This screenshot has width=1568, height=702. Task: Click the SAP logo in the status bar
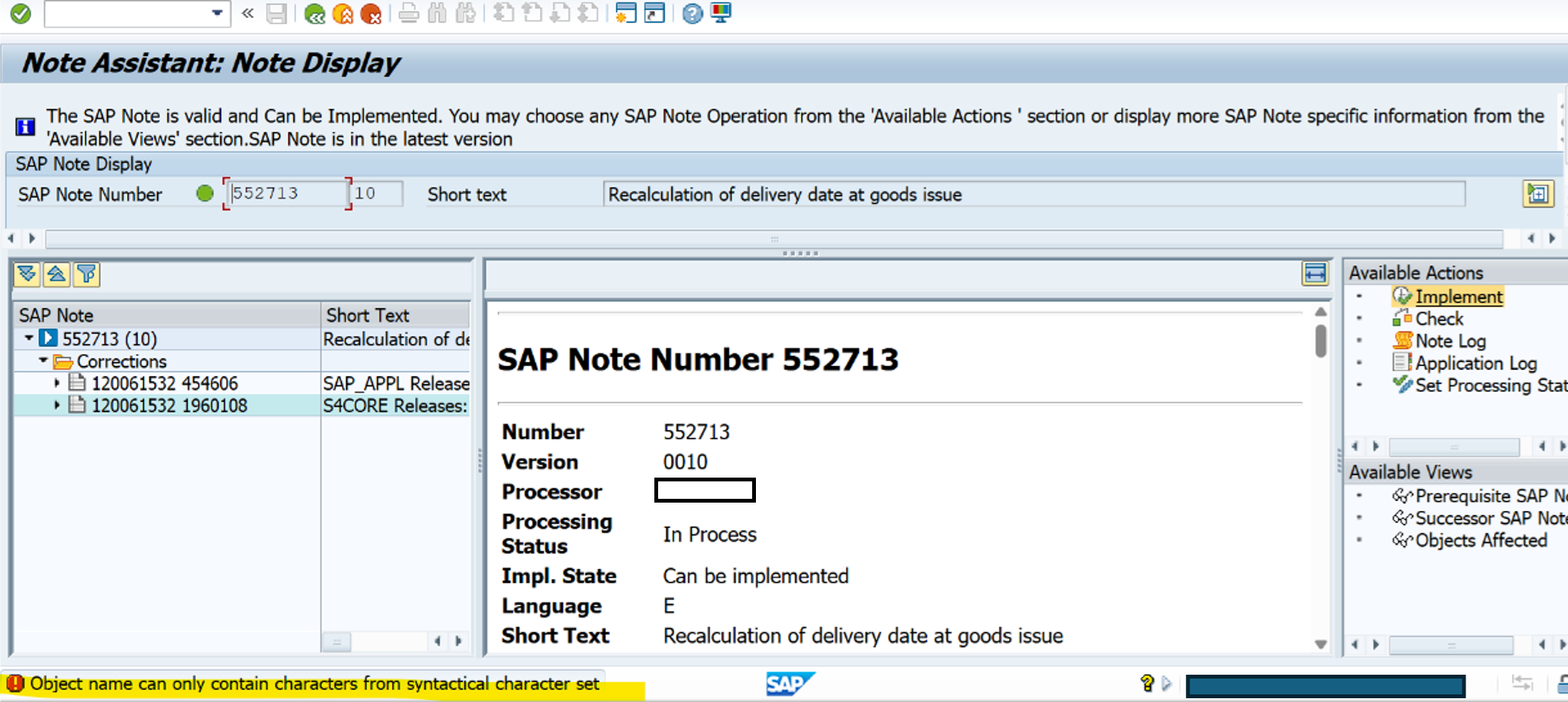[x=789, y=684]
